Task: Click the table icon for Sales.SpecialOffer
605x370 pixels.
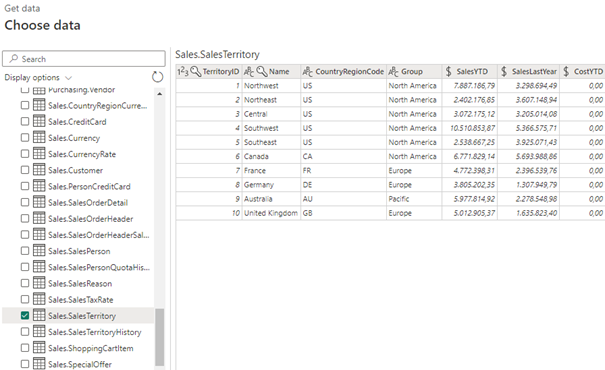Action: (39, 364)
